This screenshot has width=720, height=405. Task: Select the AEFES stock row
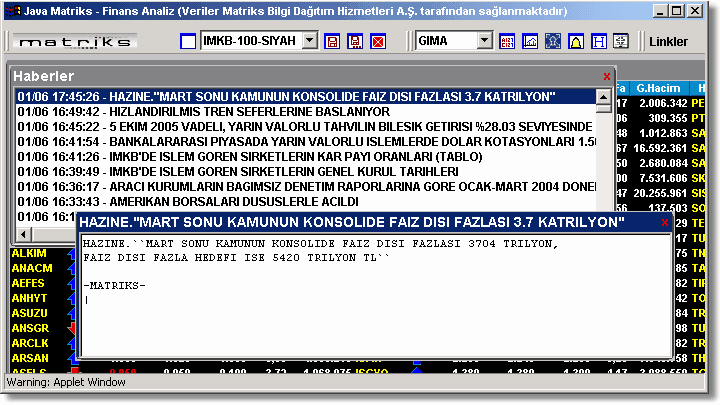tap(28, 283)
